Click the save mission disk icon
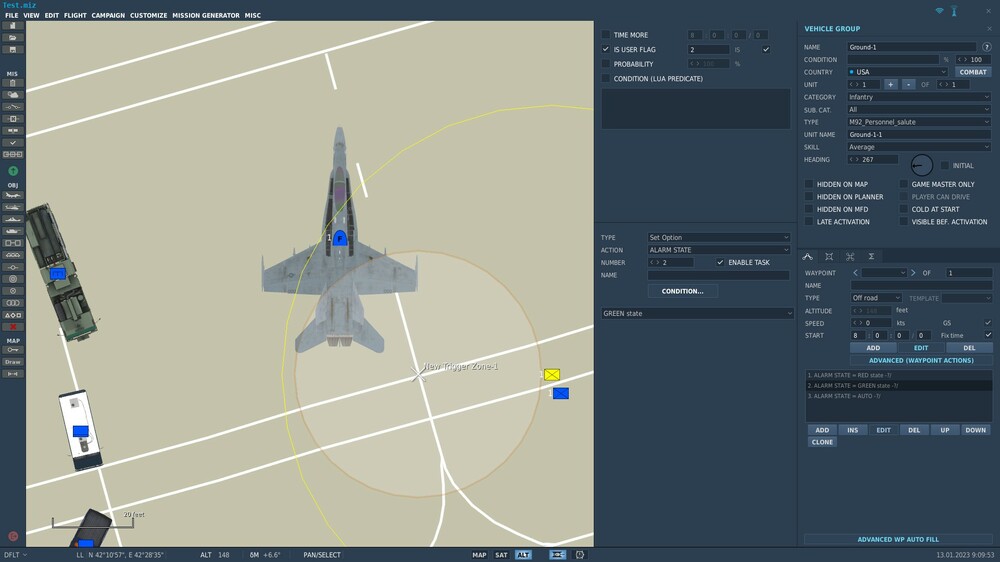This screenshot has width=1000, height=562. (x=13, y=49)
